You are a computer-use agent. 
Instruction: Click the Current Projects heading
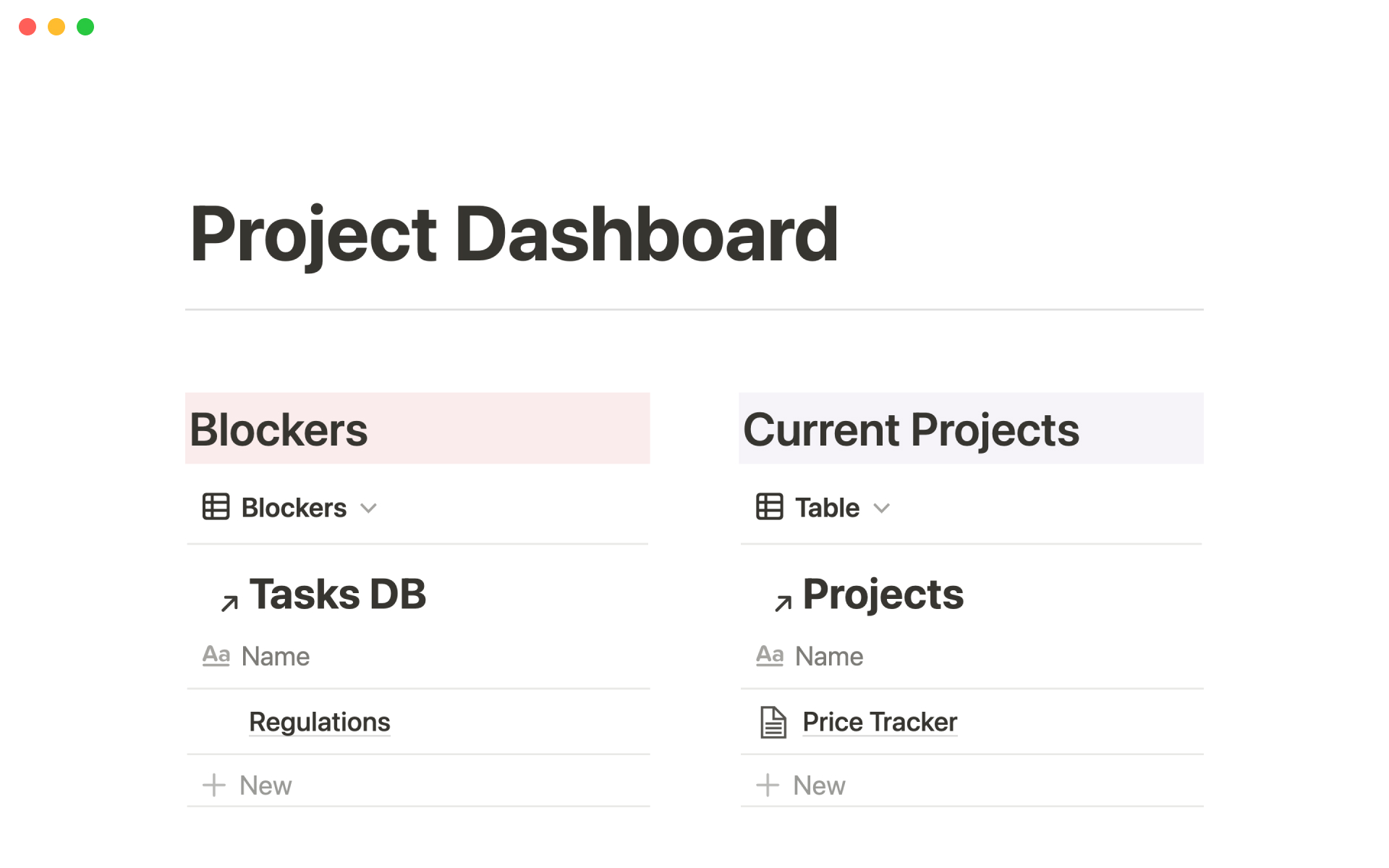click(x=910, y=428)
